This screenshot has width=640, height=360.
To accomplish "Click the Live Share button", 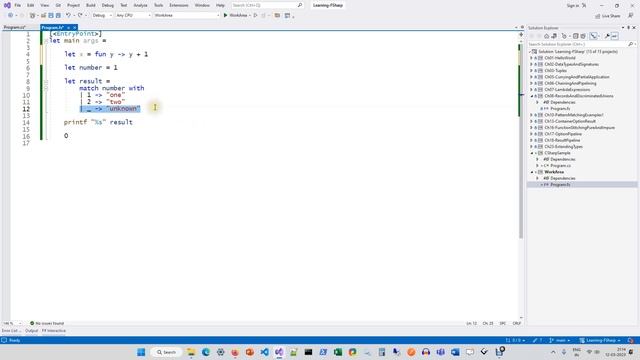I will (x=608, y=16).
